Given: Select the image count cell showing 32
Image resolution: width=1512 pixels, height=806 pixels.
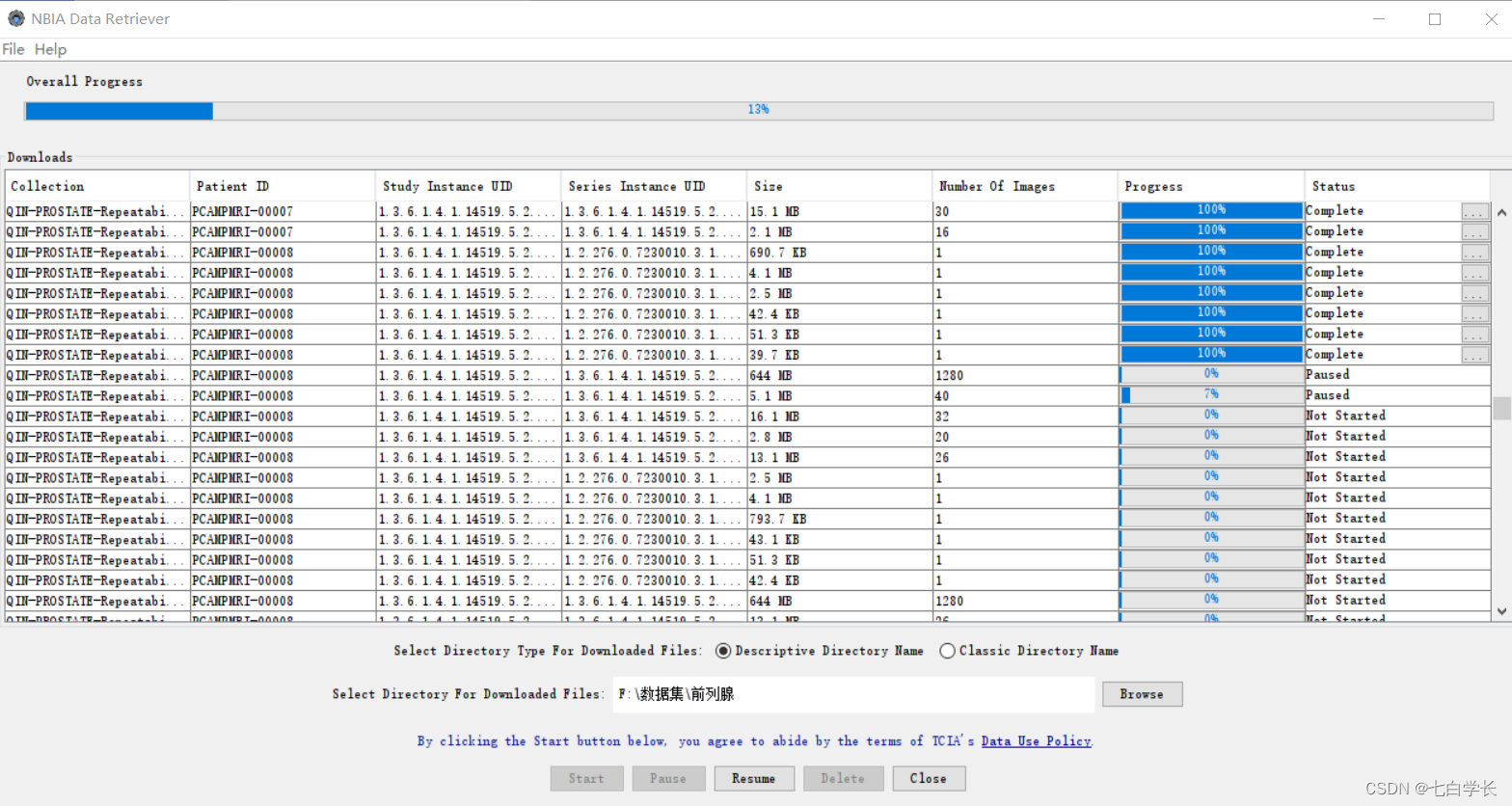Looking at the screenshot, I should (1025, 416).
